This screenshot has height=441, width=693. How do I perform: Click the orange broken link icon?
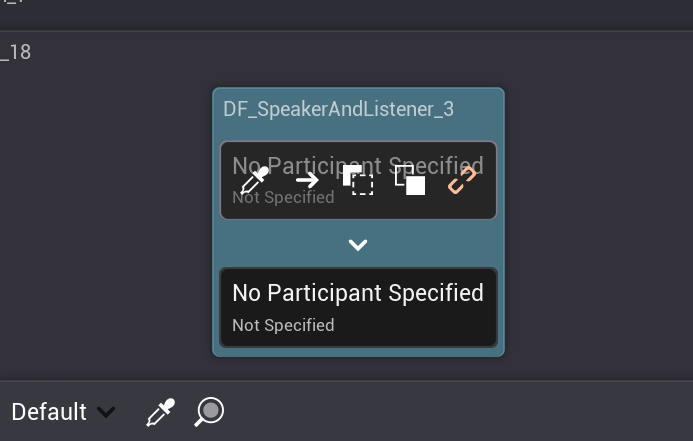tap(461, 181)
